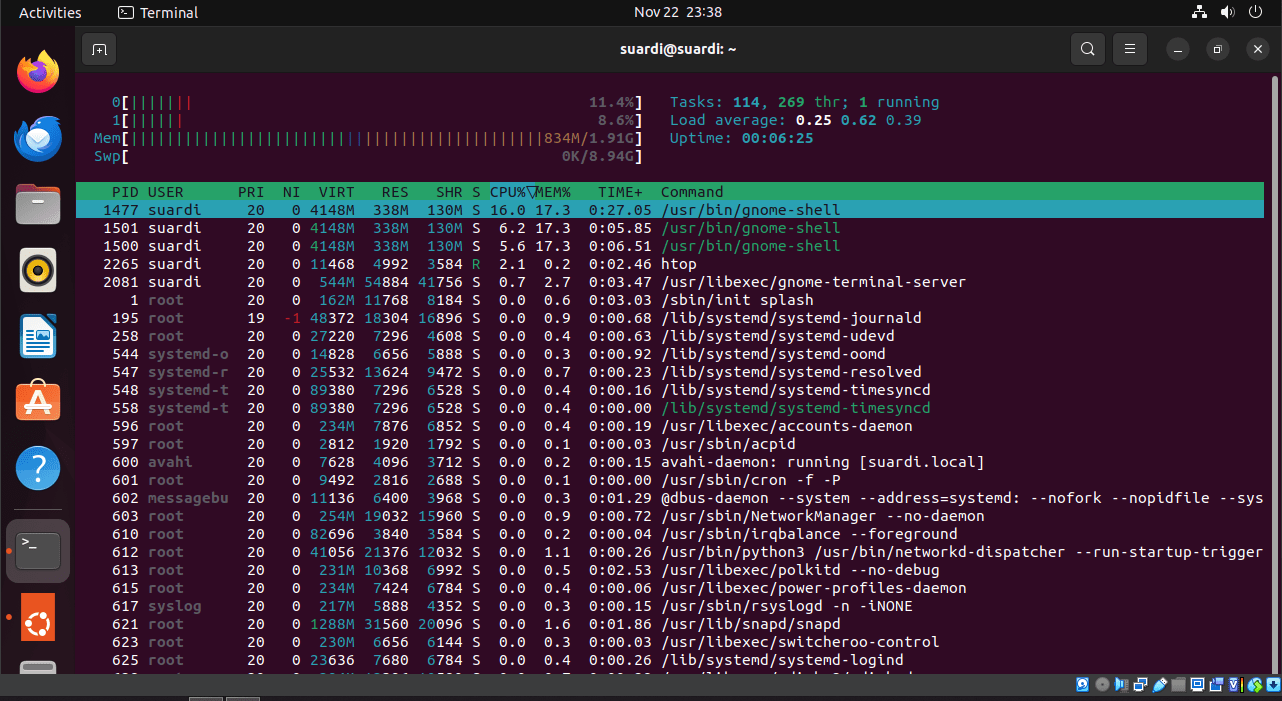1282x701 pixels.
Task: Click the network status icon in top bar
Action: (1200, 13)
